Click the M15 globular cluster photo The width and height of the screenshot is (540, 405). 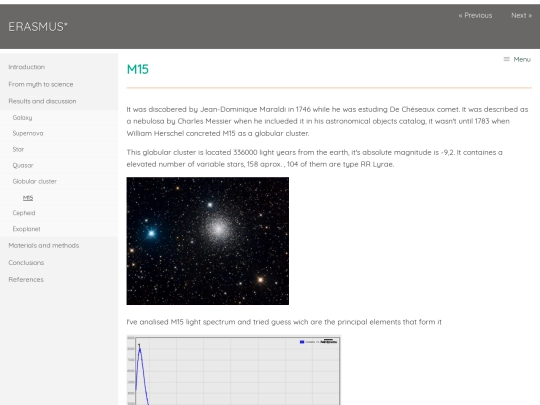pos(208,241)
